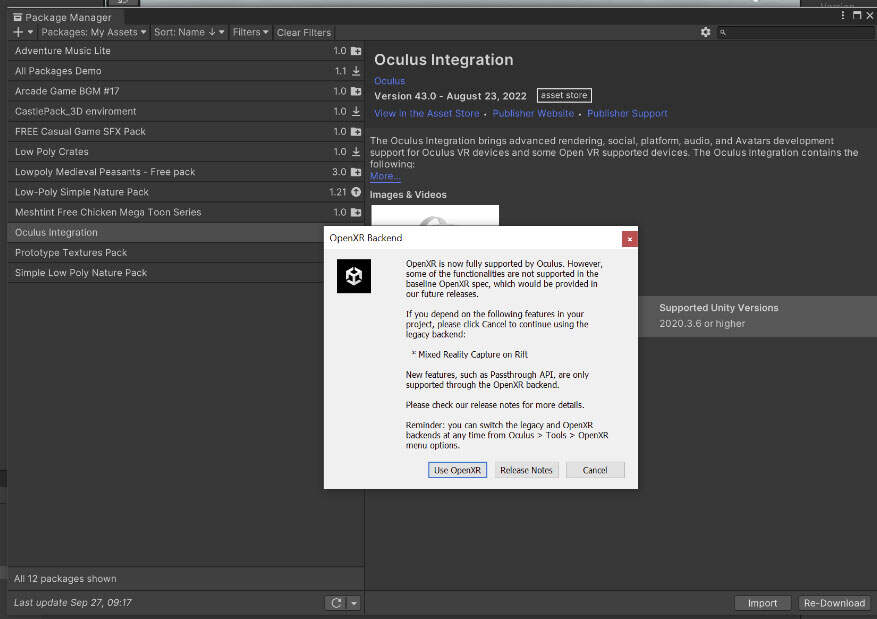
Task: Open the Packages: My Assets dropdown
Action: pyautogui.click(x=94, y=32)
